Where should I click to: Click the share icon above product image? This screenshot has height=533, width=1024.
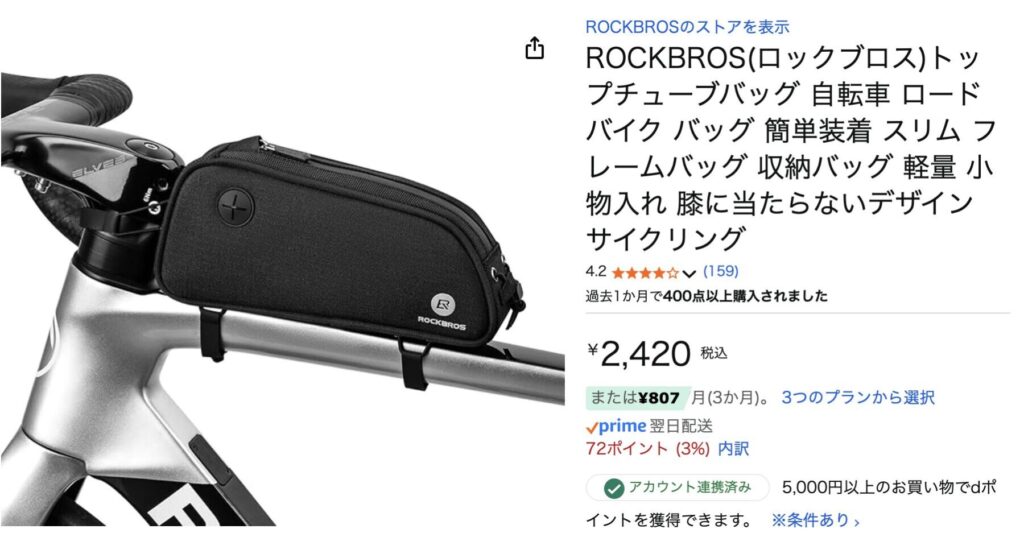coord(535,48)
